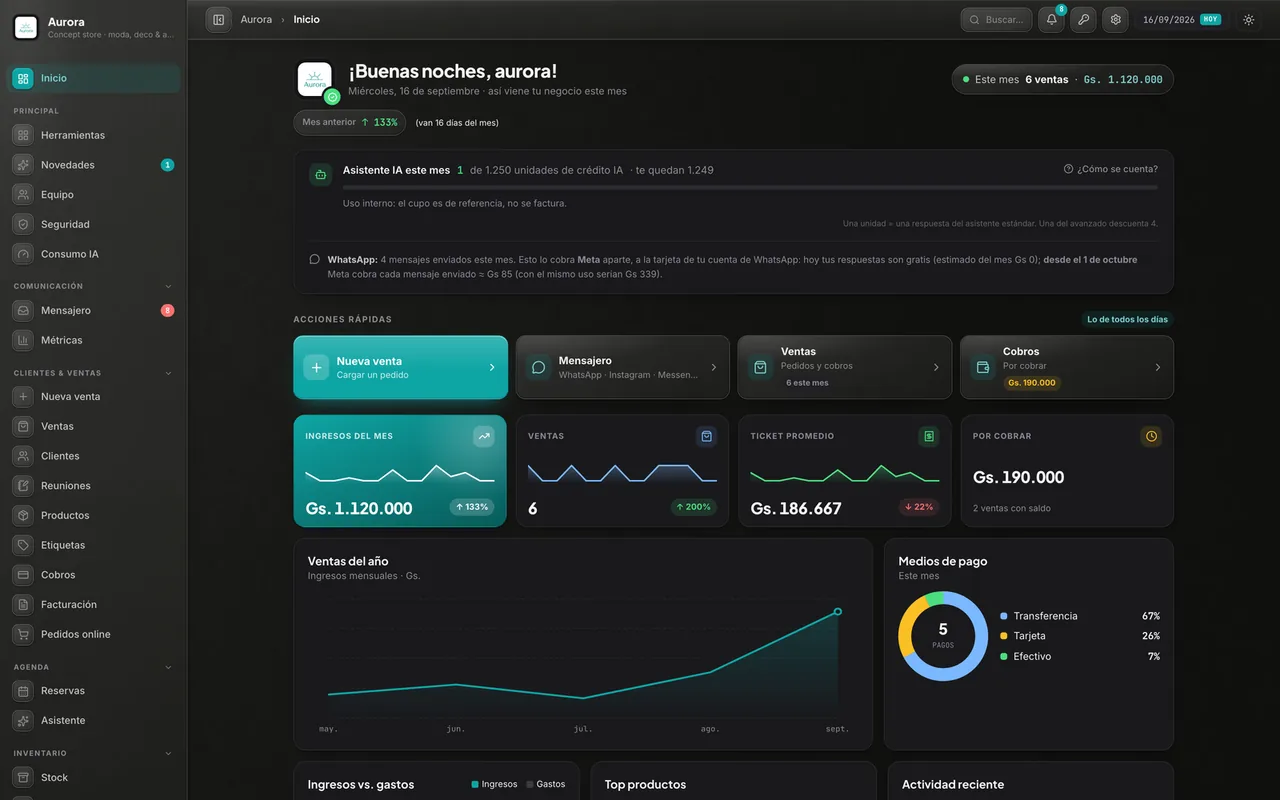The image size is (1280, 800).
Task: Go to Equipo section
Action: point(94,195)
